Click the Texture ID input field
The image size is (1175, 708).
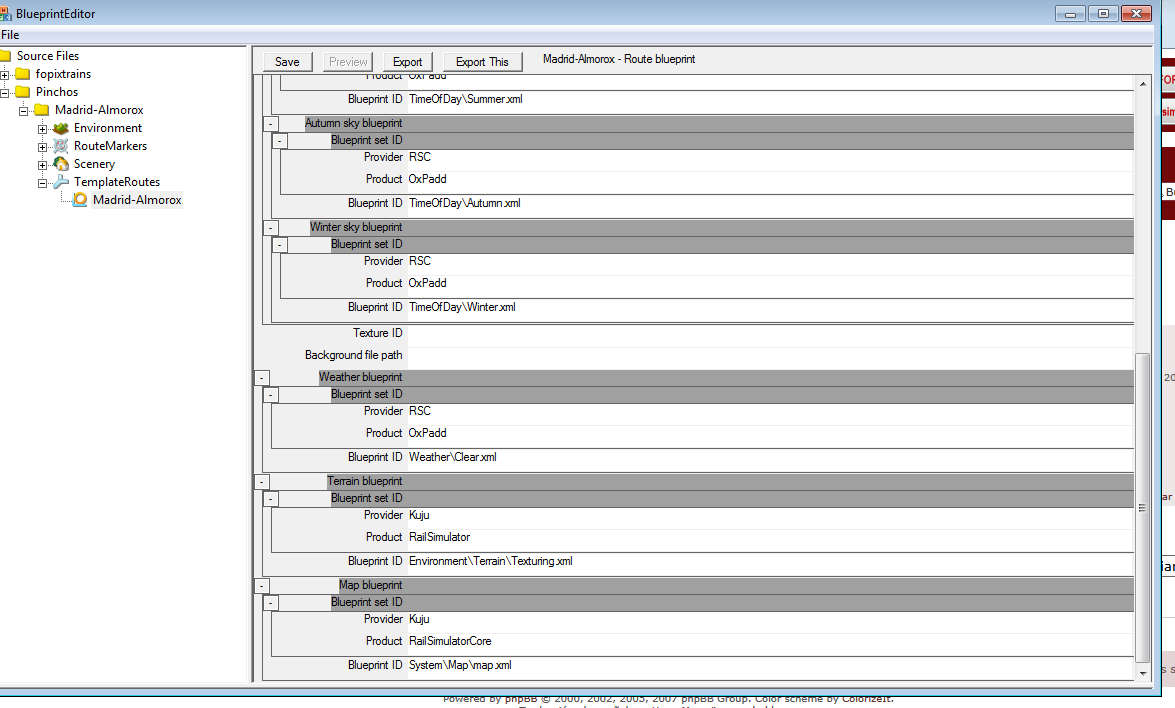[x=770, y=333]
